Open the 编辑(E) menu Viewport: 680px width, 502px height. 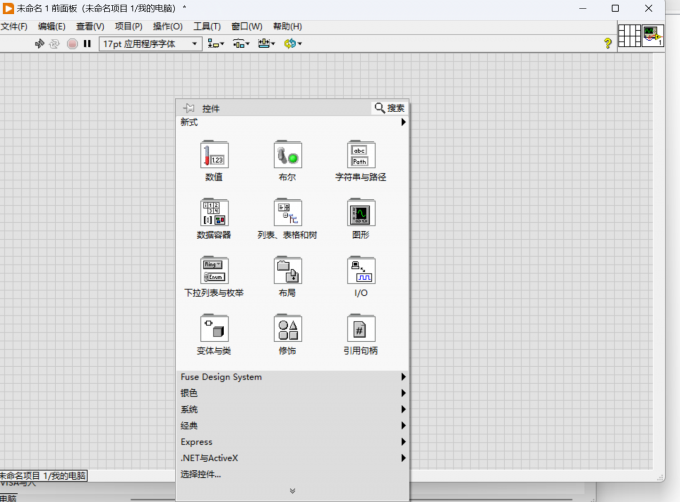[x=52, y=26]
